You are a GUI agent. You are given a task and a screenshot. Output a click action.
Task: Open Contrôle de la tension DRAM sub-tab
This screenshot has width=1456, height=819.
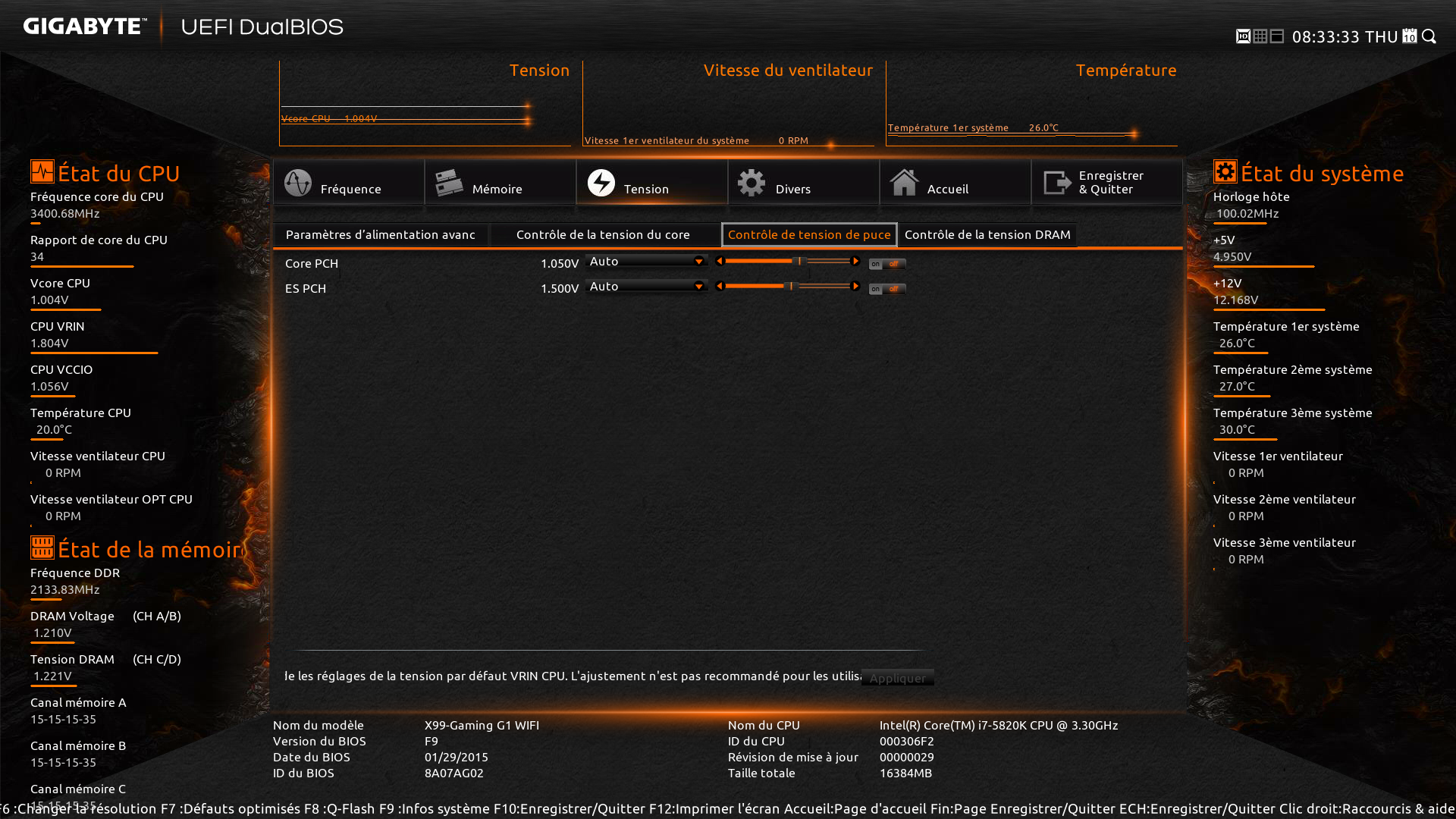coord(987,235)
